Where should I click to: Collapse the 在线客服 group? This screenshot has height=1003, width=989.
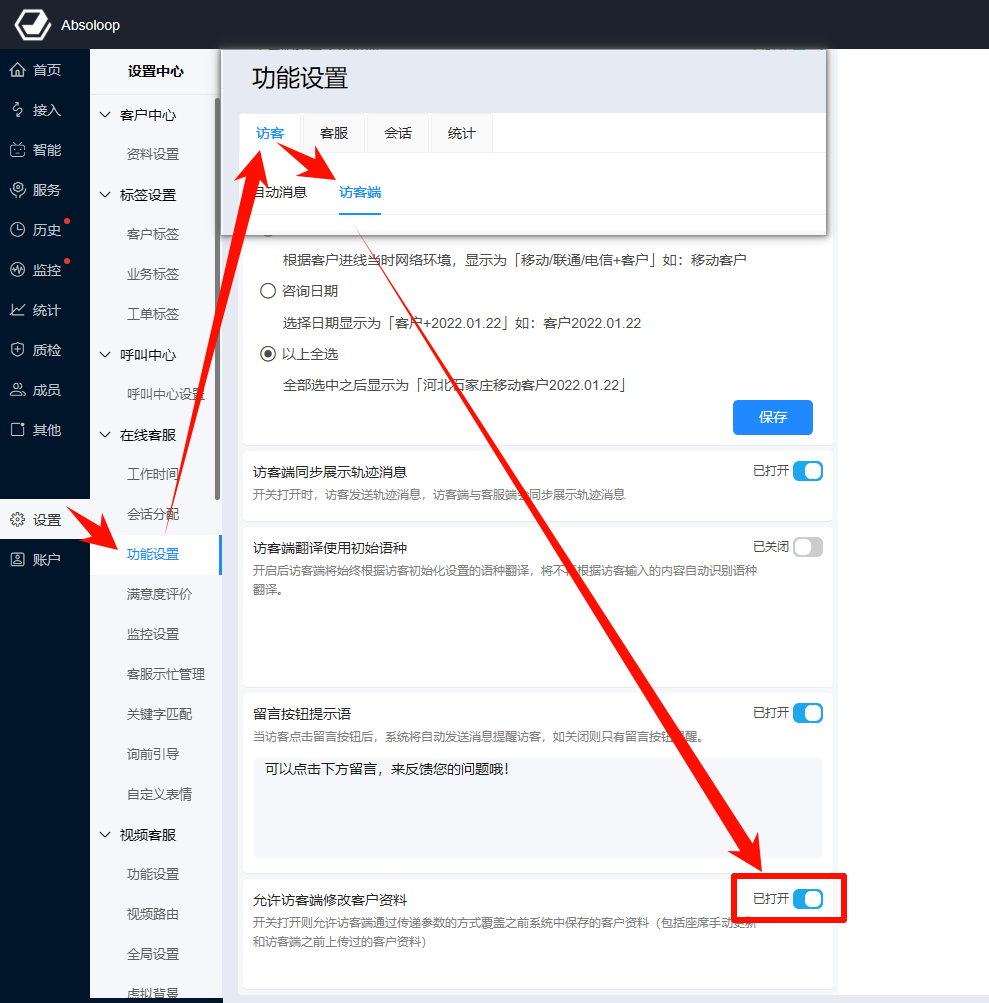pos(106,435)
